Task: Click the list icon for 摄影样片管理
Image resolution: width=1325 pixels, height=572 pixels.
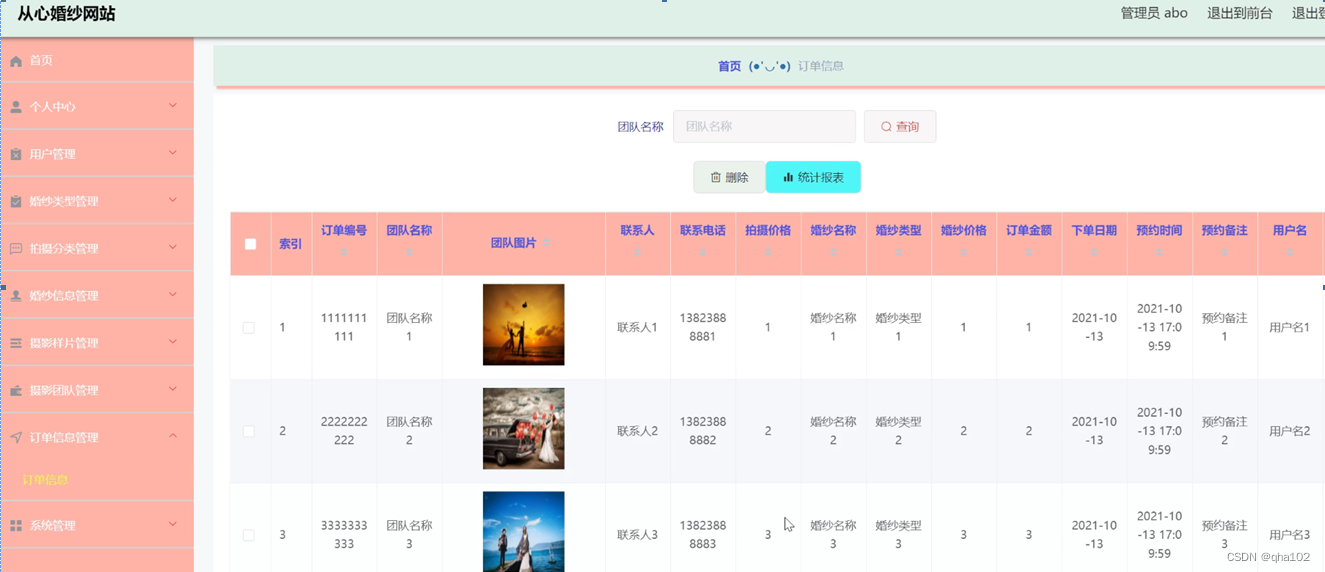Action: [16, 343]
